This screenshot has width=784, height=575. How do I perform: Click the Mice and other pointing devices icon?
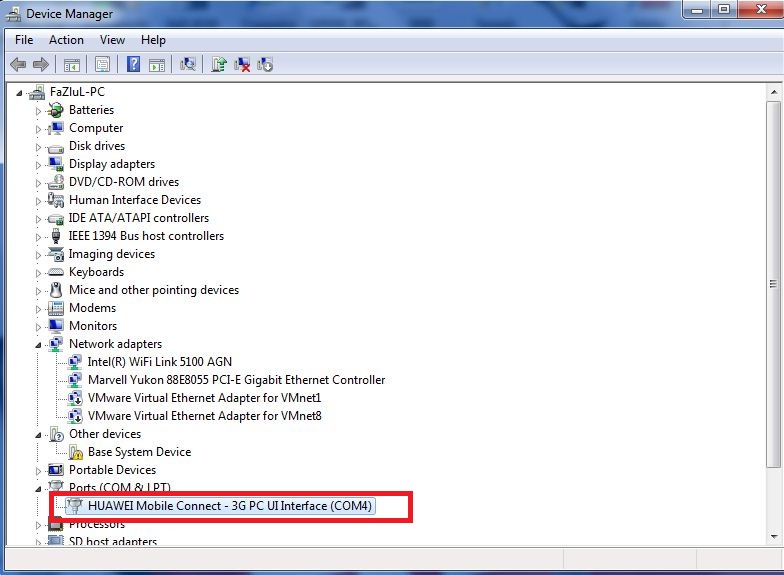(x=56, y=290)
